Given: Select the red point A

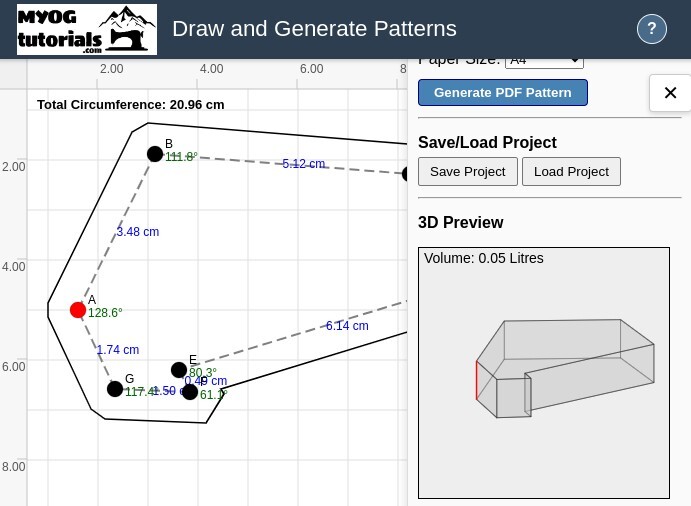Looking at the screenshot, I should [78, 310].
